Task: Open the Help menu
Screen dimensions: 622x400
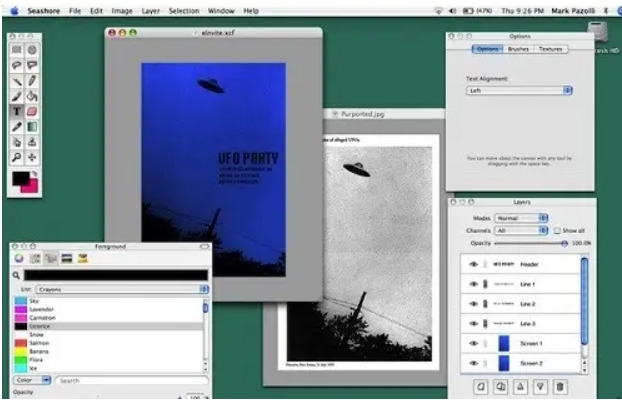Action: coord(251,11)
